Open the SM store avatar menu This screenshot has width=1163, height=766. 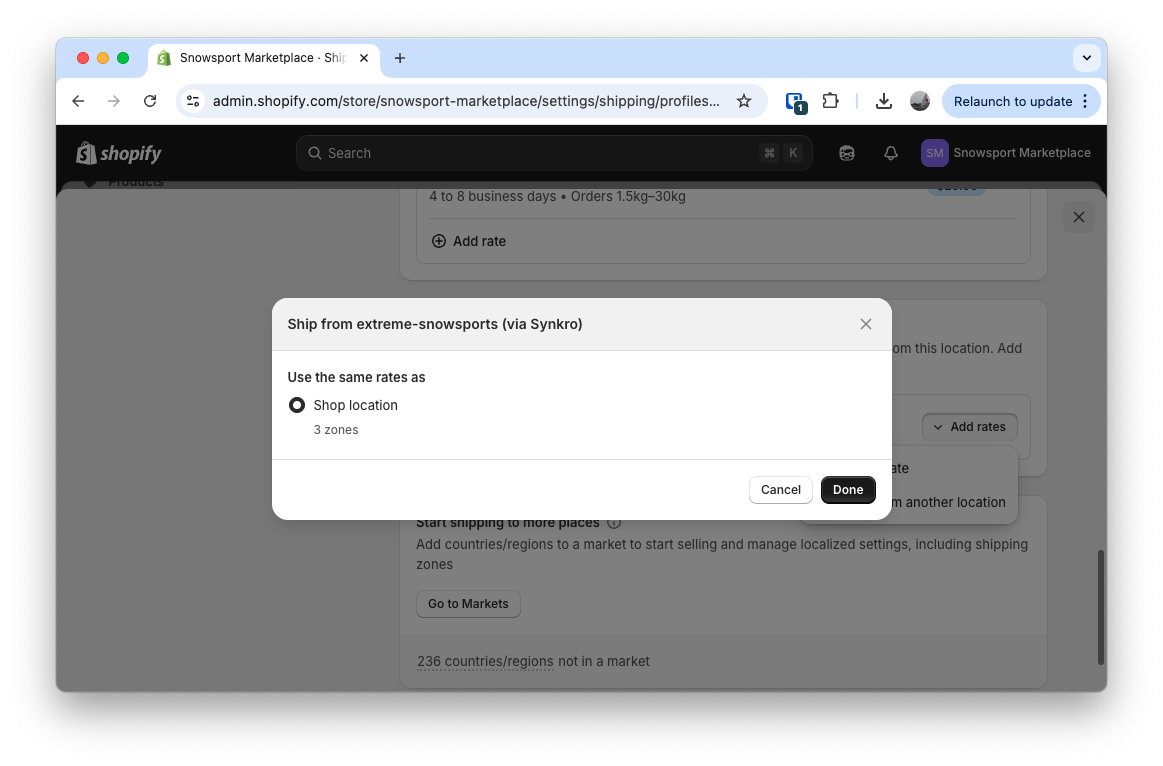click(934, 152)
